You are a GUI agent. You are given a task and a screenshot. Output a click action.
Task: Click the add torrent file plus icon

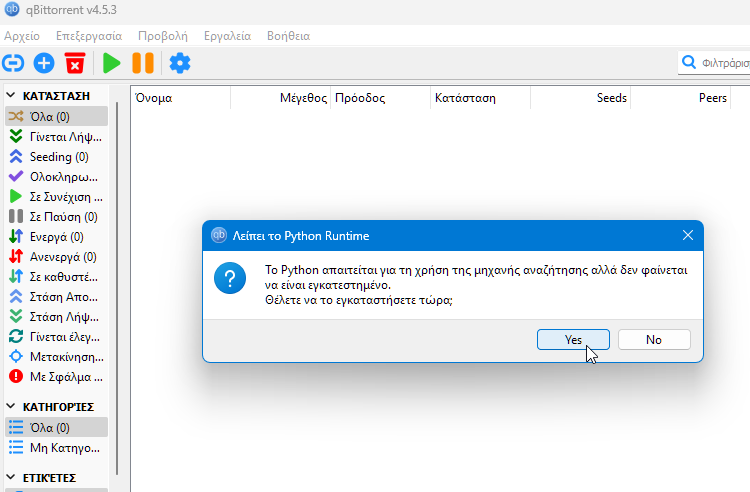pyautogui.click(x=44, y=63)
